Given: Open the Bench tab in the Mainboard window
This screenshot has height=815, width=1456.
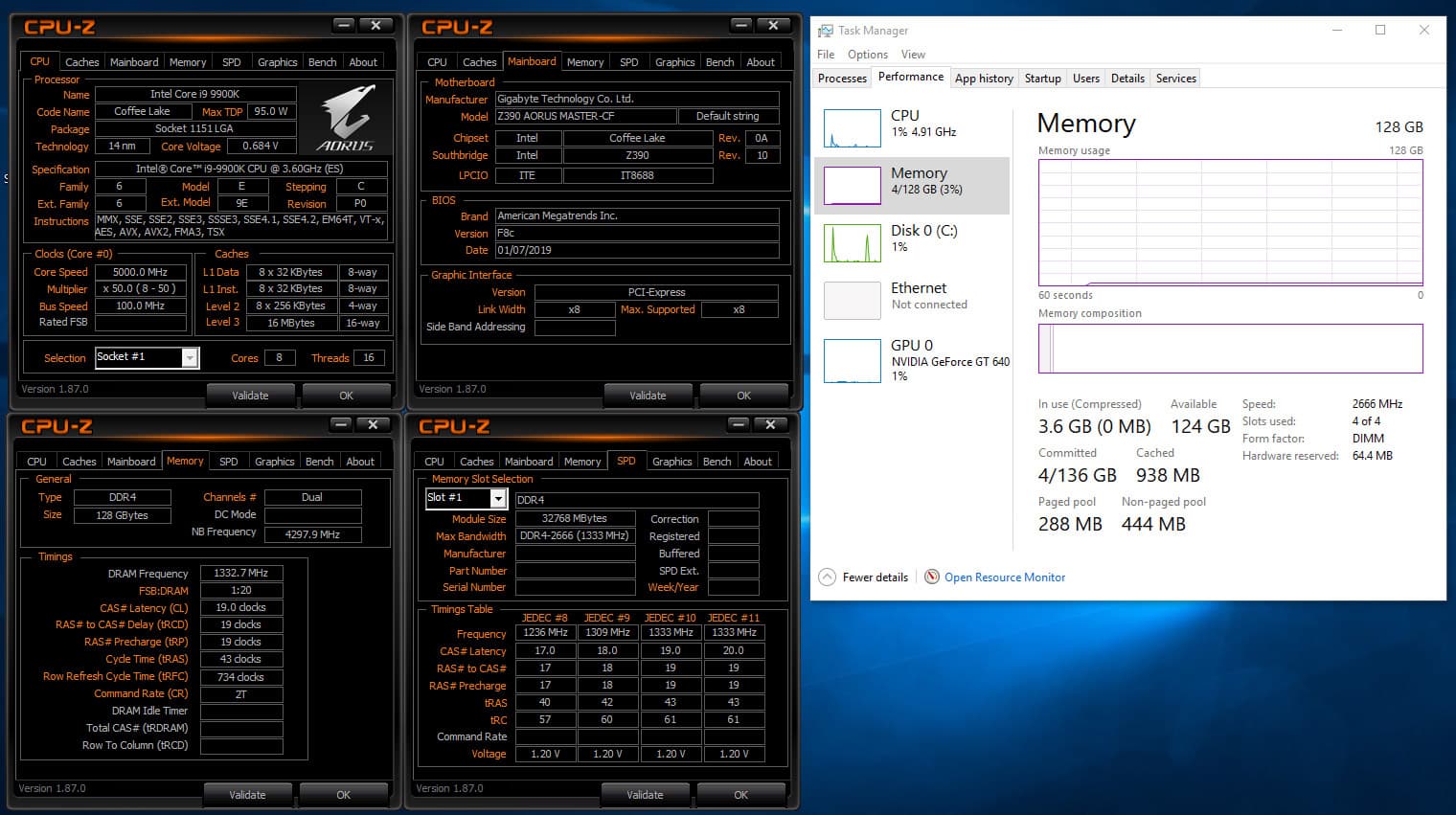Looking at the screenshot, I should (x=719, y=62).
